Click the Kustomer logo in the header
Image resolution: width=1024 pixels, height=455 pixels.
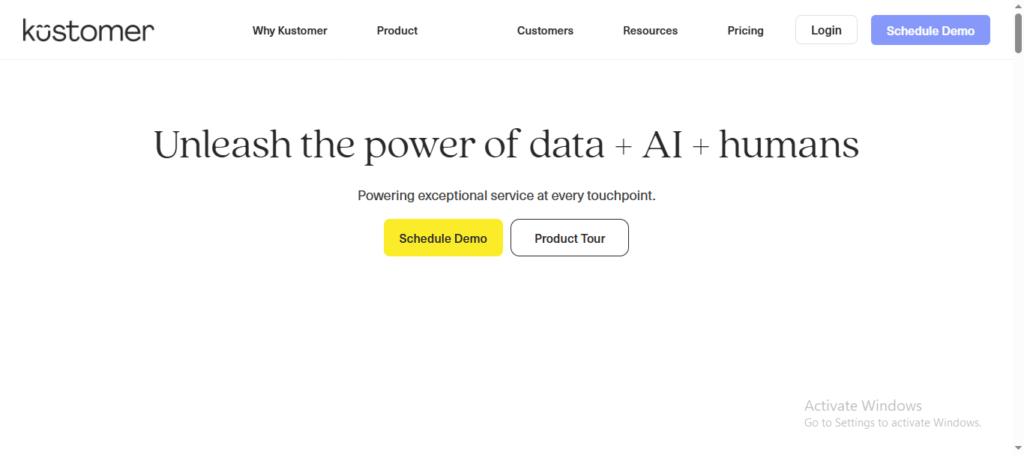(88, 30)
